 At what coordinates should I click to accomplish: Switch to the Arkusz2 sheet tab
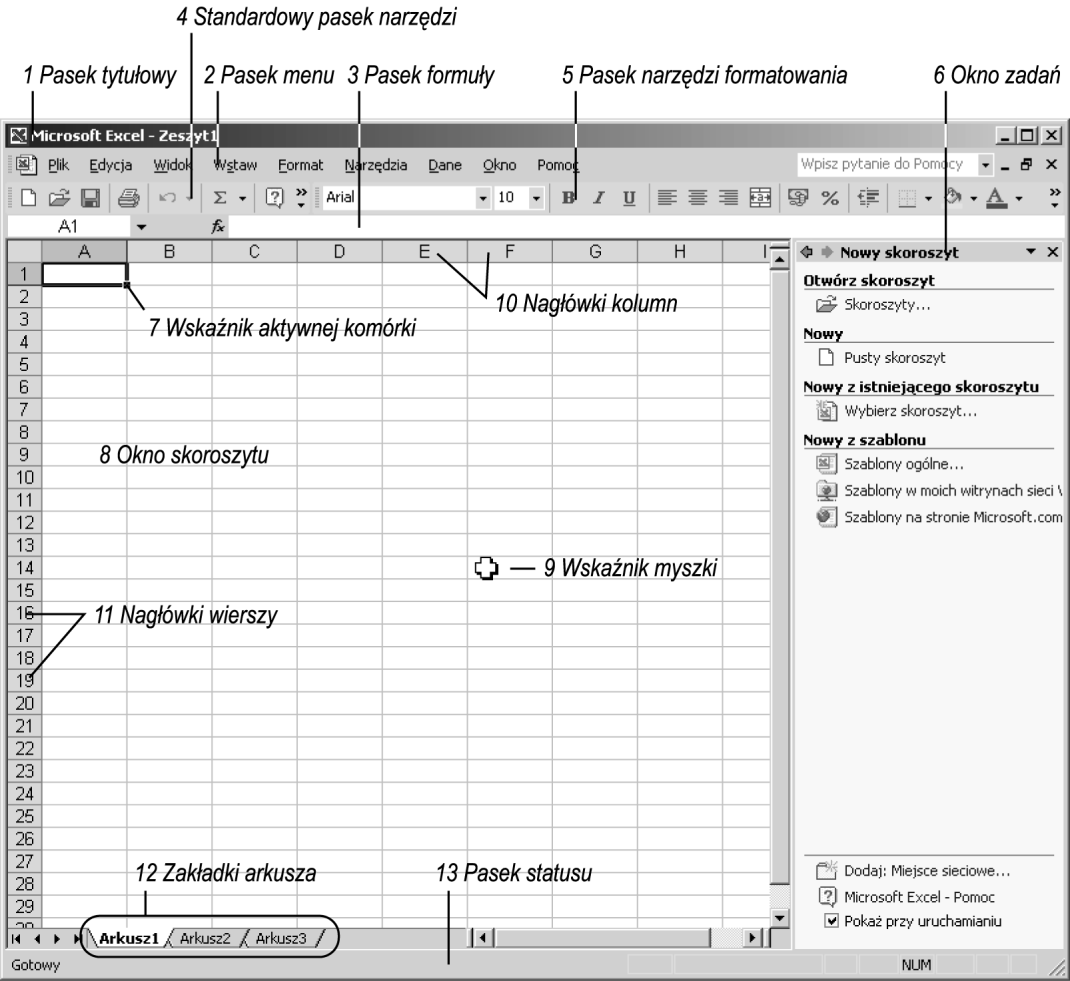(205, 939)
